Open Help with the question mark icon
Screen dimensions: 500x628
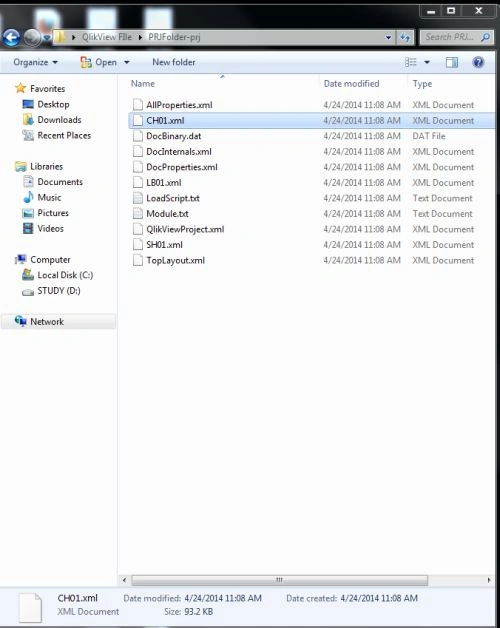click(478, 62)
